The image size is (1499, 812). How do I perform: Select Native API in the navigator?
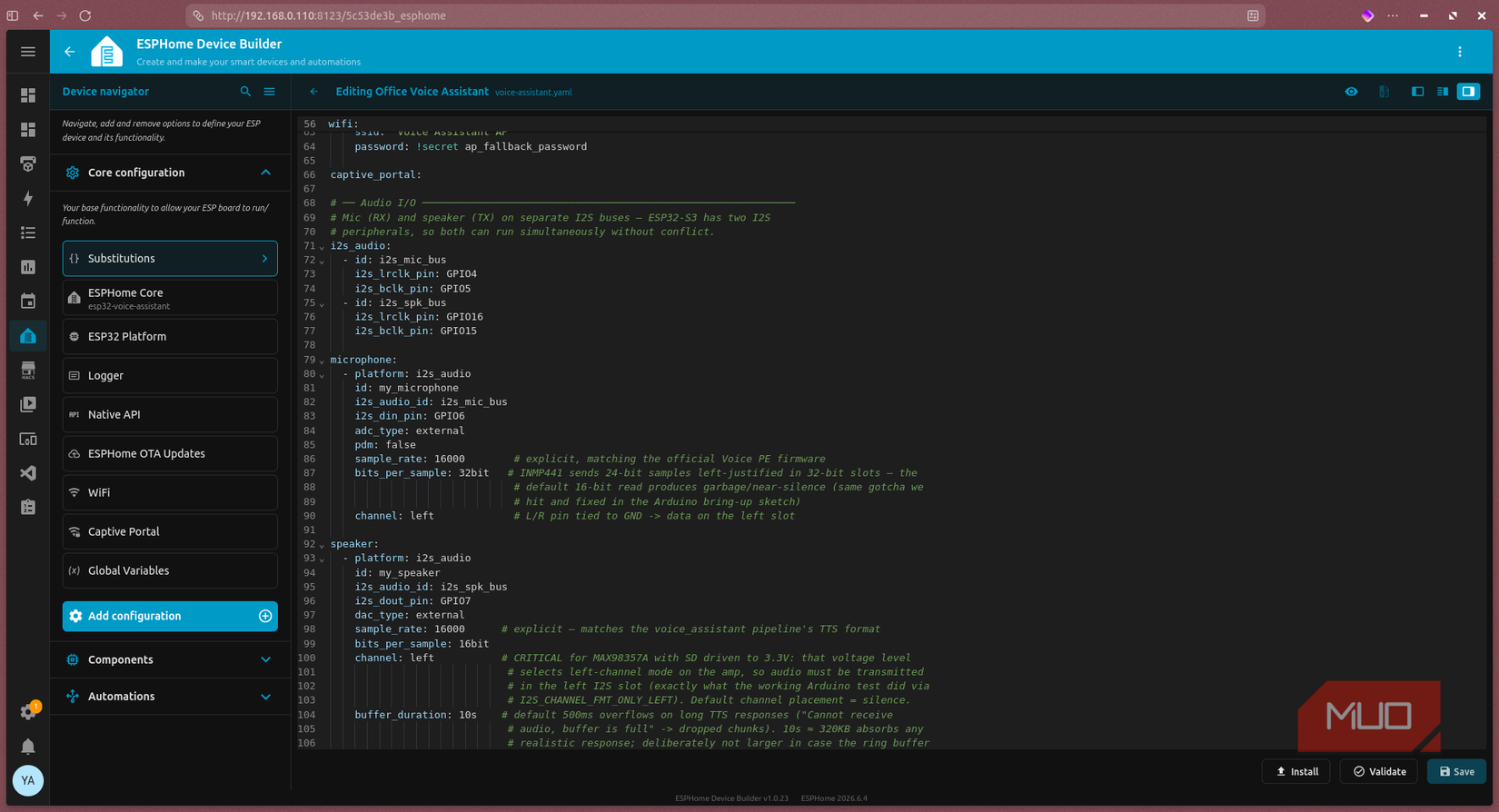(x=170, y=415)
